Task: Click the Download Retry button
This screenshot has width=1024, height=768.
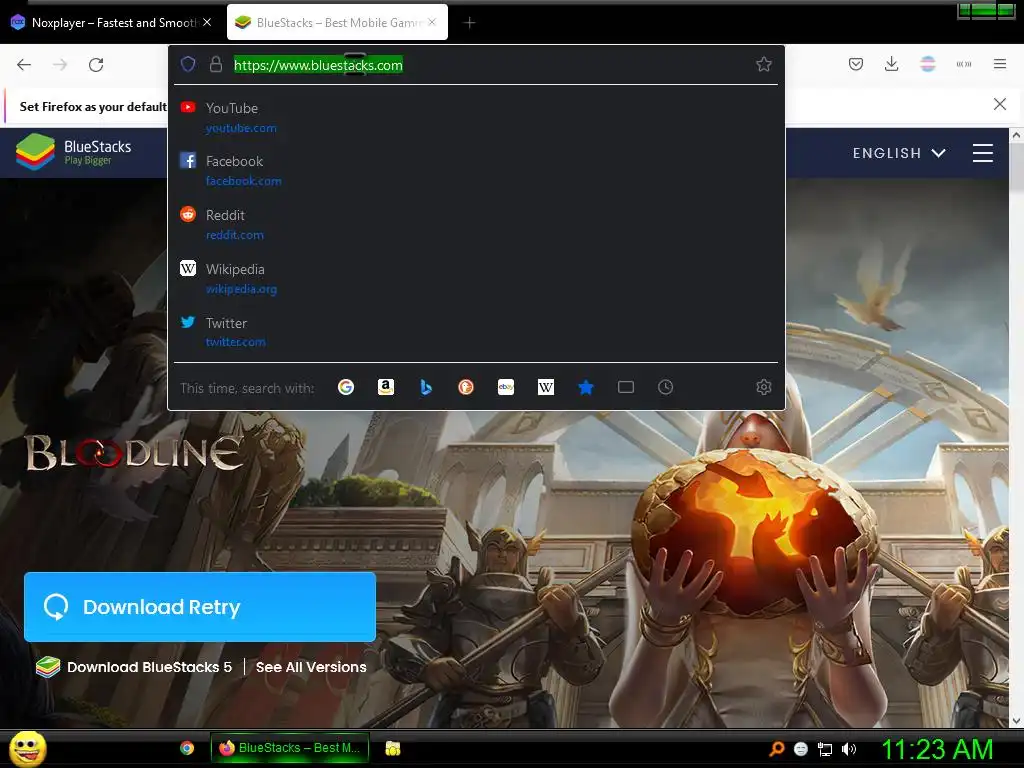Action: tap(200, 607)
